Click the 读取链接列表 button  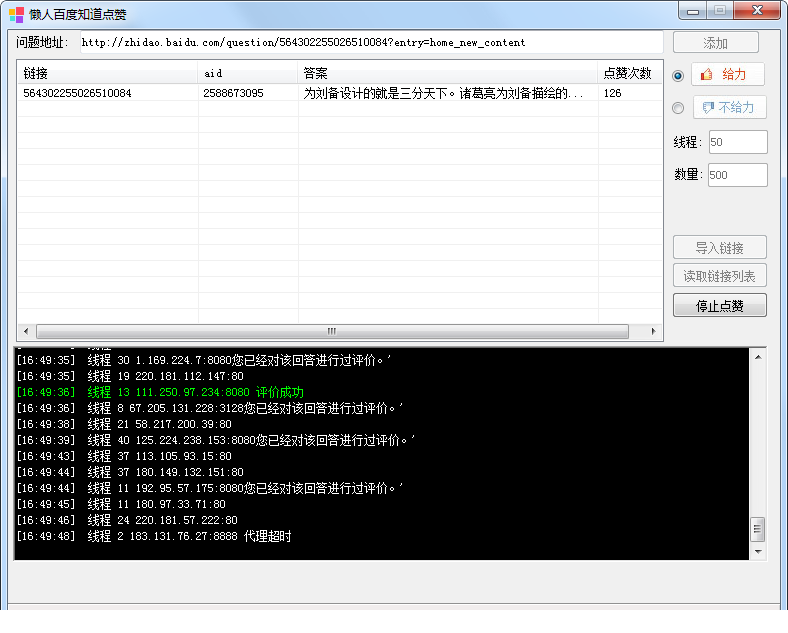click(x=720, y=276)
